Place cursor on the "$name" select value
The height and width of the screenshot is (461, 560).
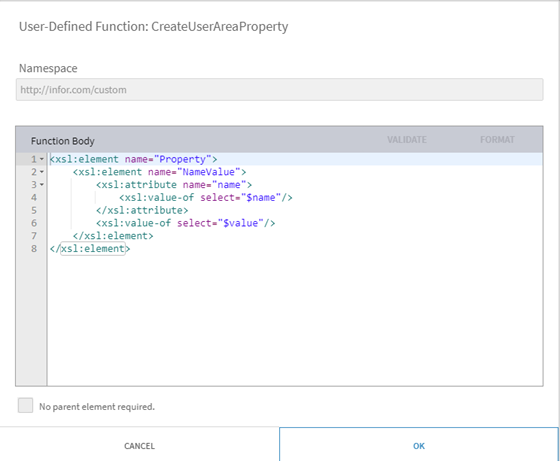coord(261,197)
